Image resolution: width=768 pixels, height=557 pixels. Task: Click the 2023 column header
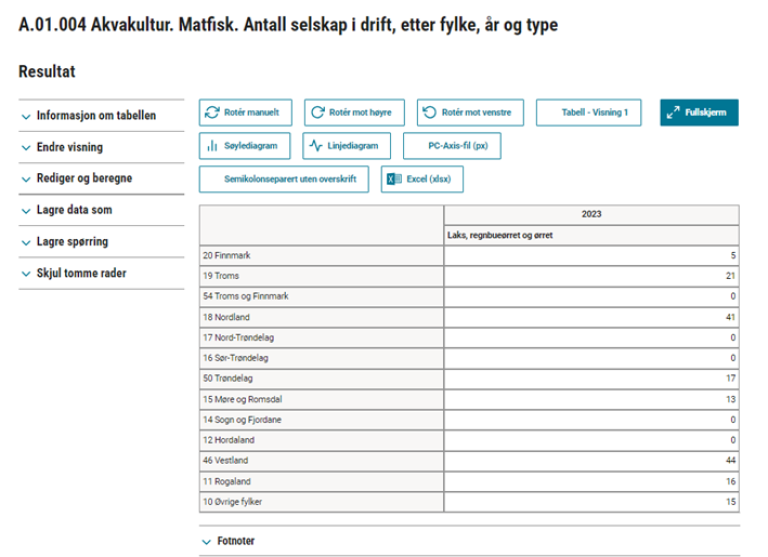coord(590,214)
